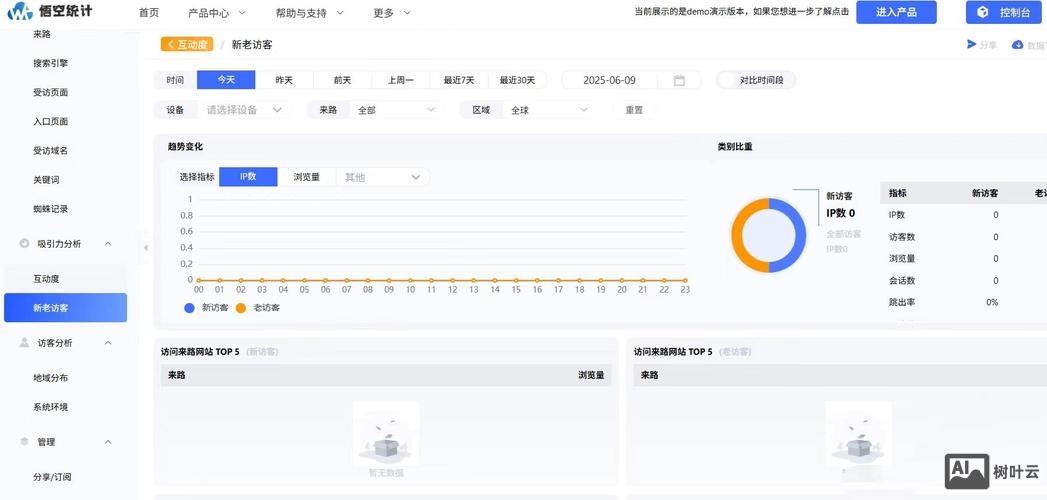Open 入口页面 in the sidebar
Screen dimensions: 1047x500
click(51, 121)
